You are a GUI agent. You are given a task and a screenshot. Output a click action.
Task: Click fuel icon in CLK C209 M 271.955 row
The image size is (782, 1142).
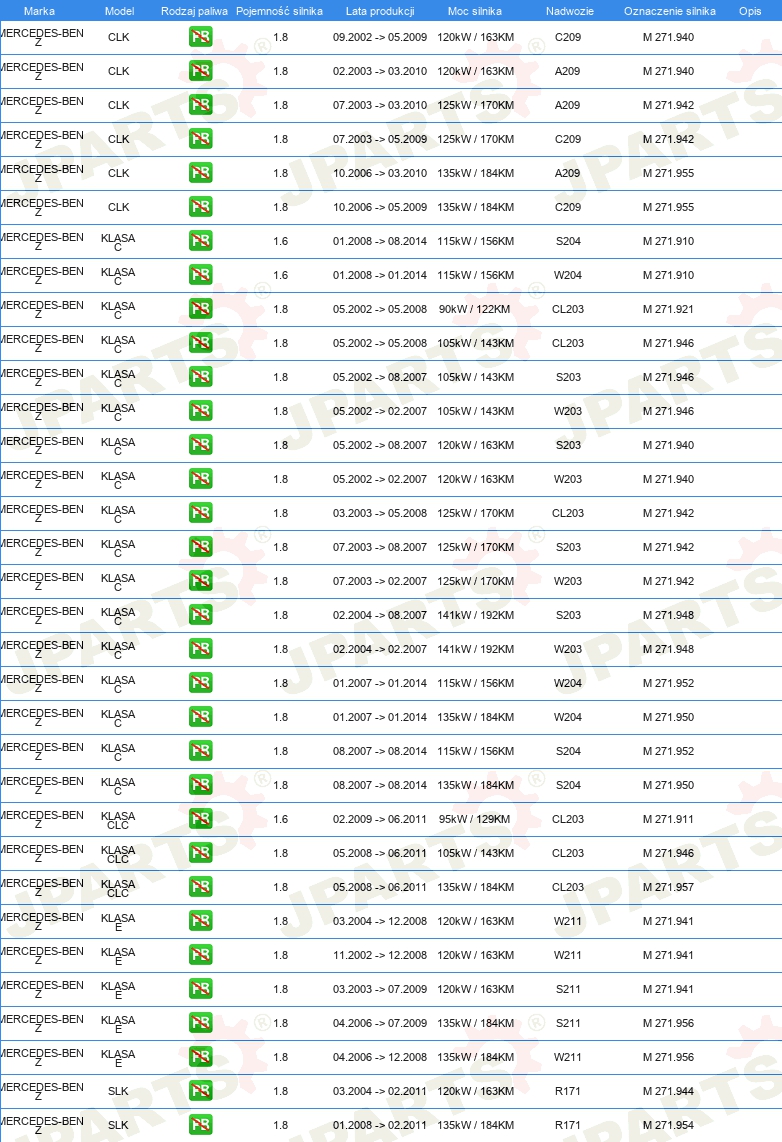click(200, 207)
